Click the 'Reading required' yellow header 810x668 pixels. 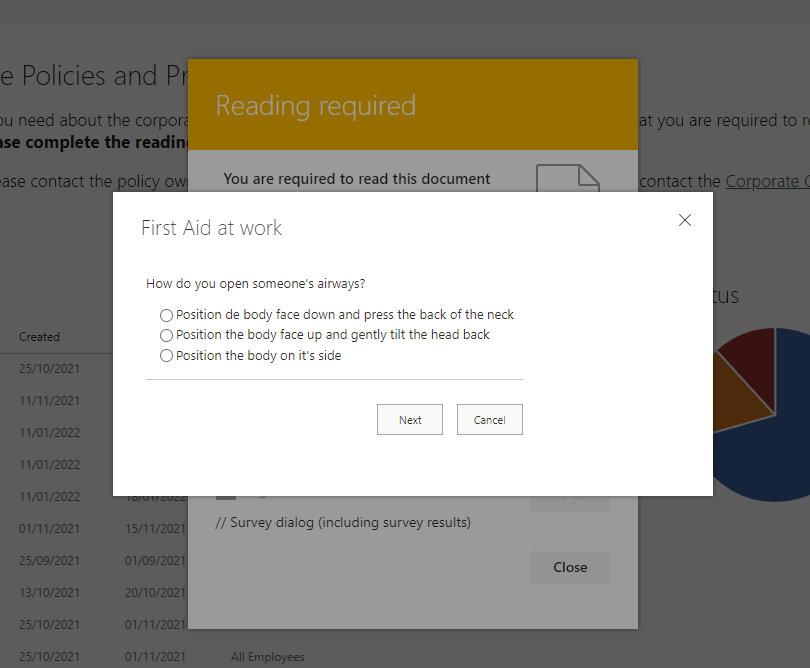click(x=412, y=105)
